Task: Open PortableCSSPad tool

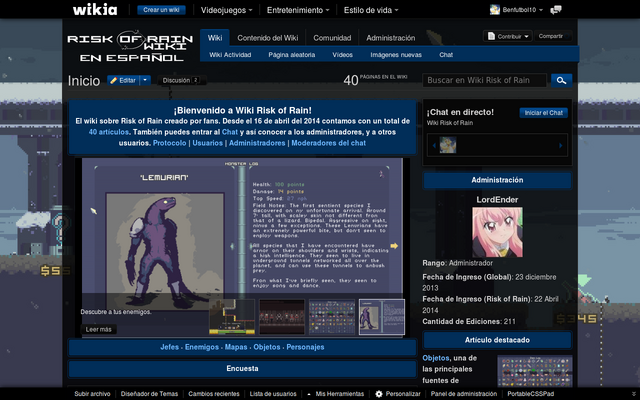Action: (x=530, y=394)
